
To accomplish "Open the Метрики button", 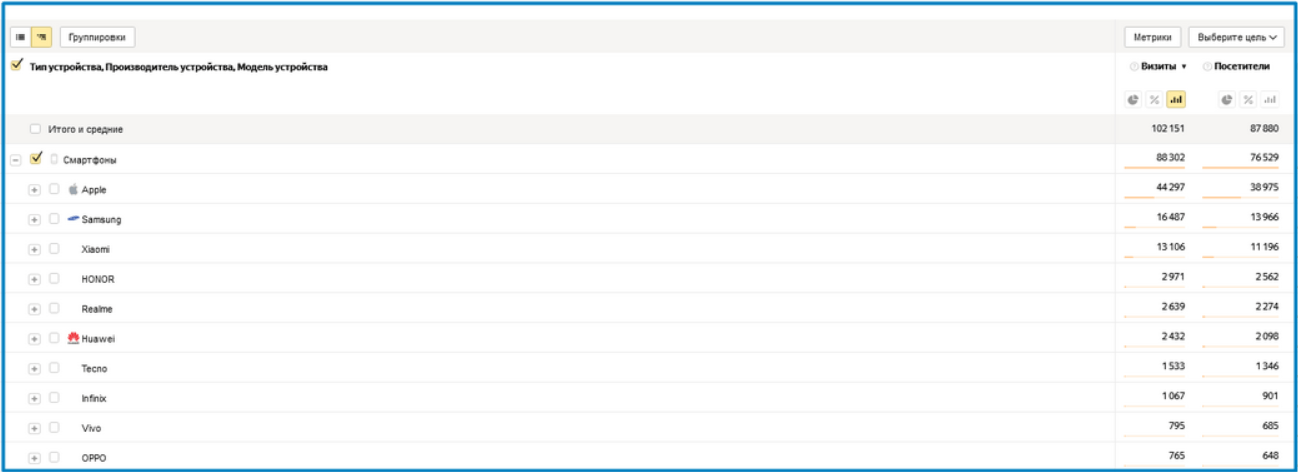I will coord(1153,37).
